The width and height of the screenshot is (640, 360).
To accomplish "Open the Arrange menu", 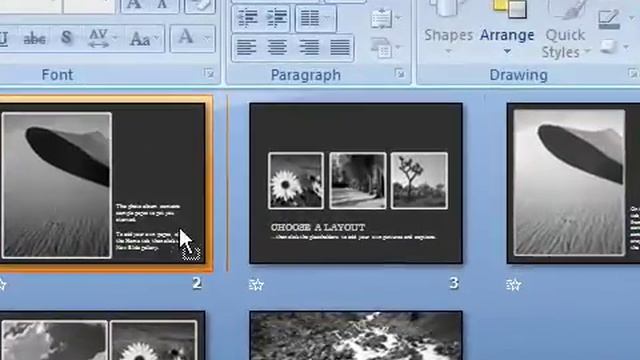I will (x=507, y=29).
